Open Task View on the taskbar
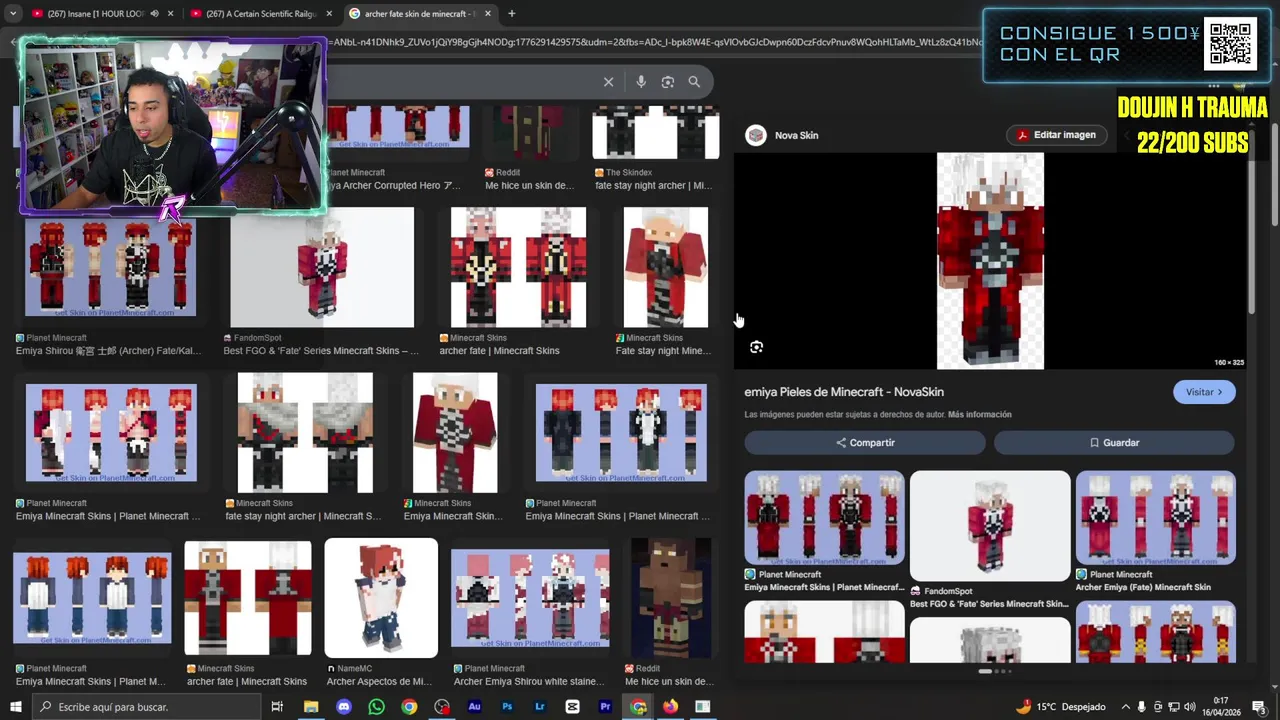 pyautogui.click(x=277, y=707)
